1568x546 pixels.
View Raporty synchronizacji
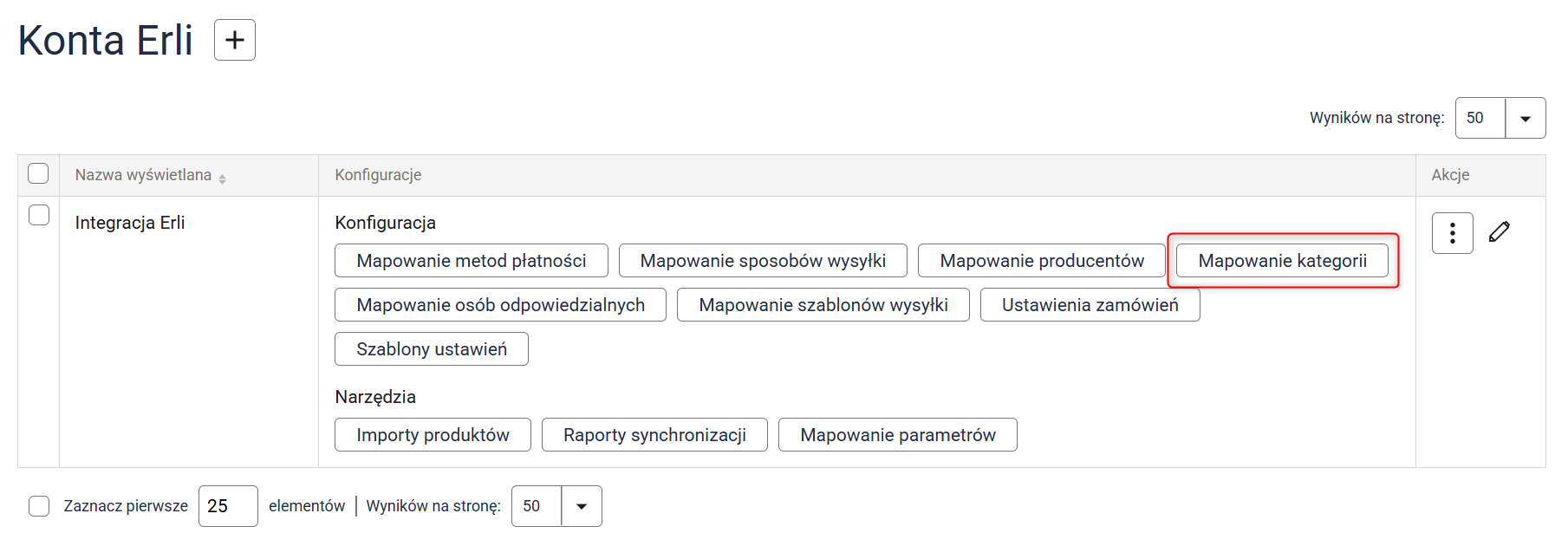654,435
